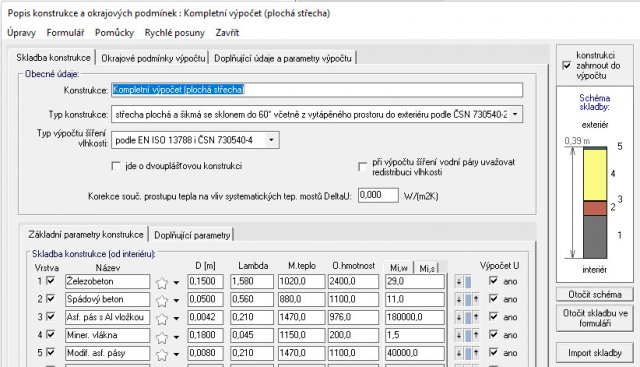Image resolution: width=640 pixels, height=367 pixels.
Task: Move Spádový beton layer up with arrow
Action: 476,300
